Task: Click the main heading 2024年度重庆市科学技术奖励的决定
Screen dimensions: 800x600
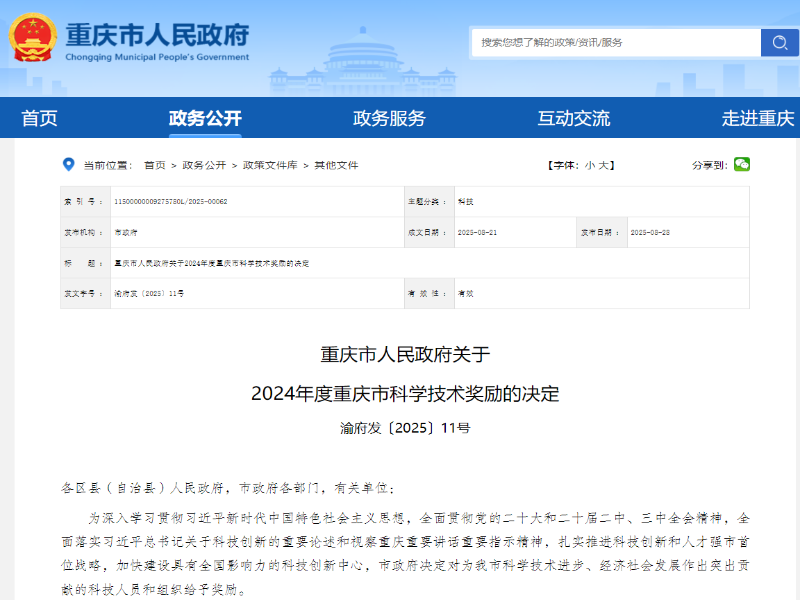Action: pyautogui.click(x=405, y=393)
